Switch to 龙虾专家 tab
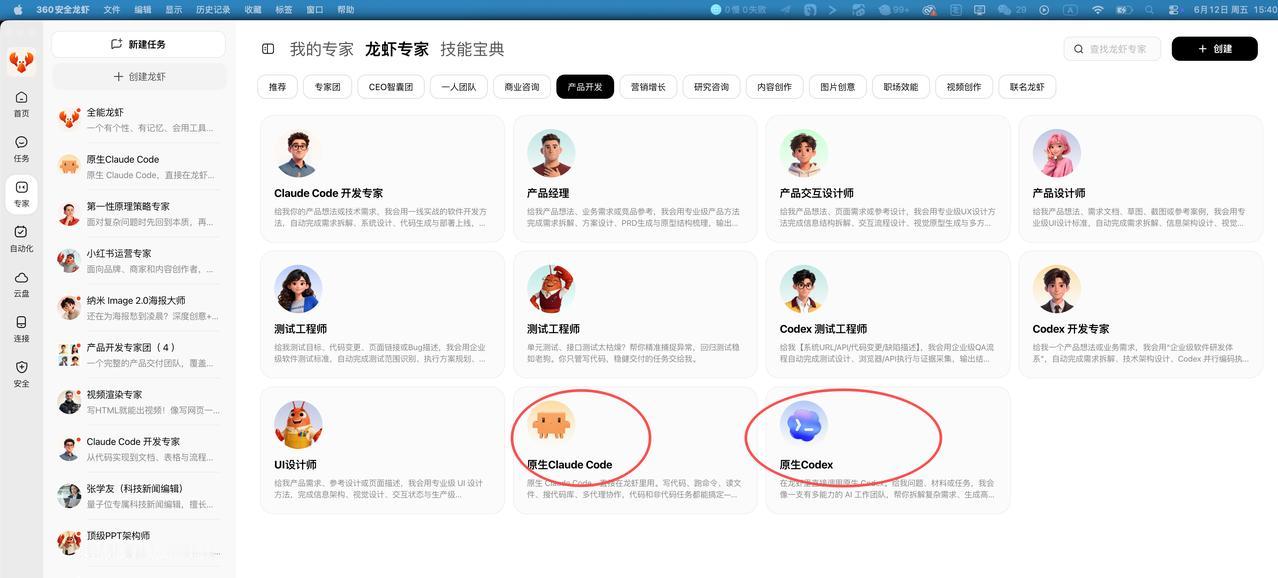This screenshot has height=578, width=1278. click(396, 49)
